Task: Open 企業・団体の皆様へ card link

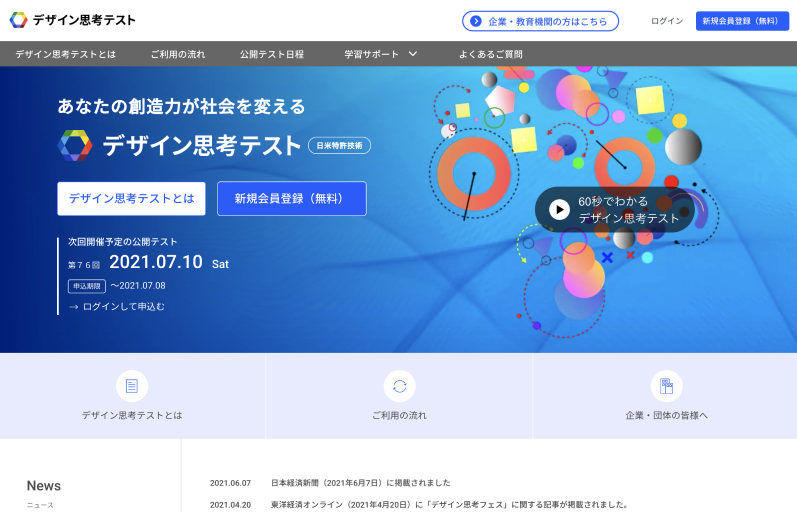Action: pos(666,415)
